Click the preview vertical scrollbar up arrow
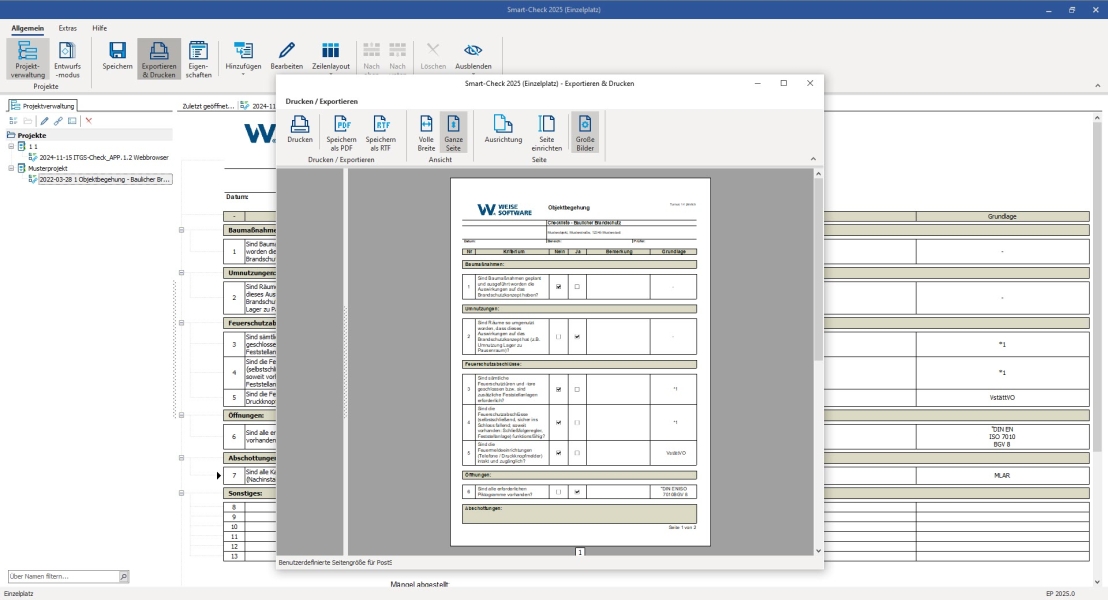The image size is (1108, 600). click(818, 173)
